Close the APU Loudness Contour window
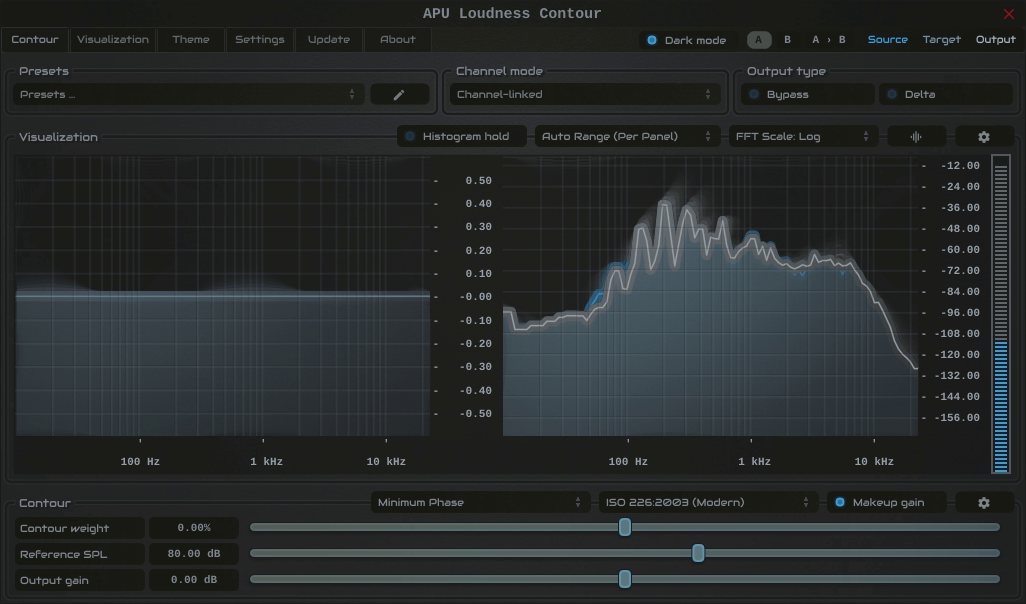 click(x=1008, y=14)
